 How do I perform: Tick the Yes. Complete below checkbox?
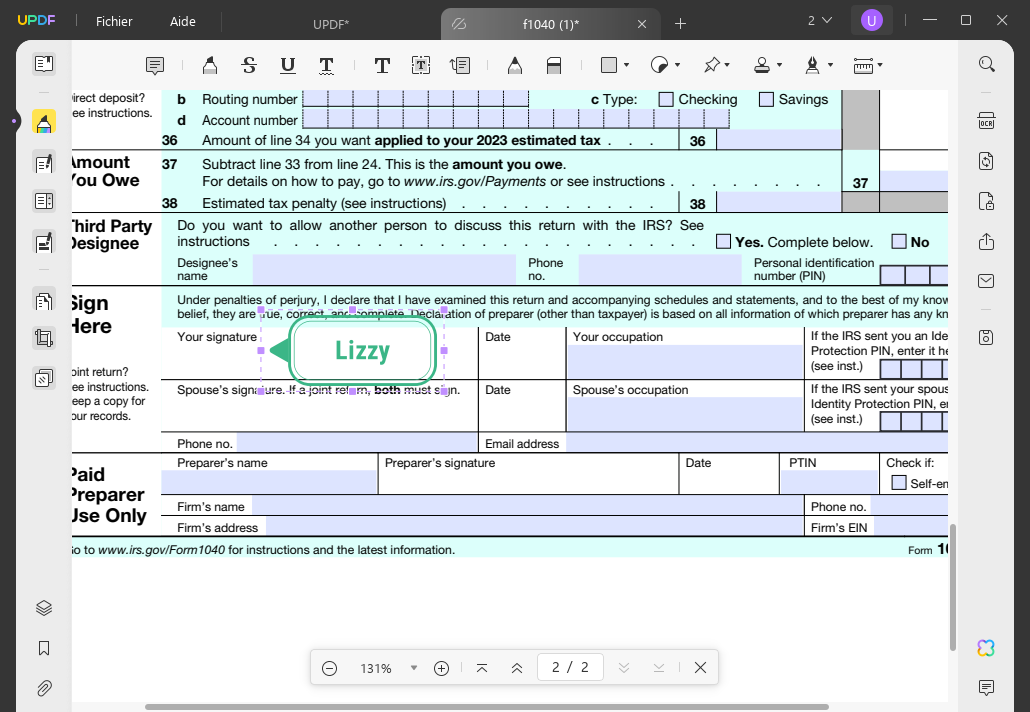click(723, 242)
